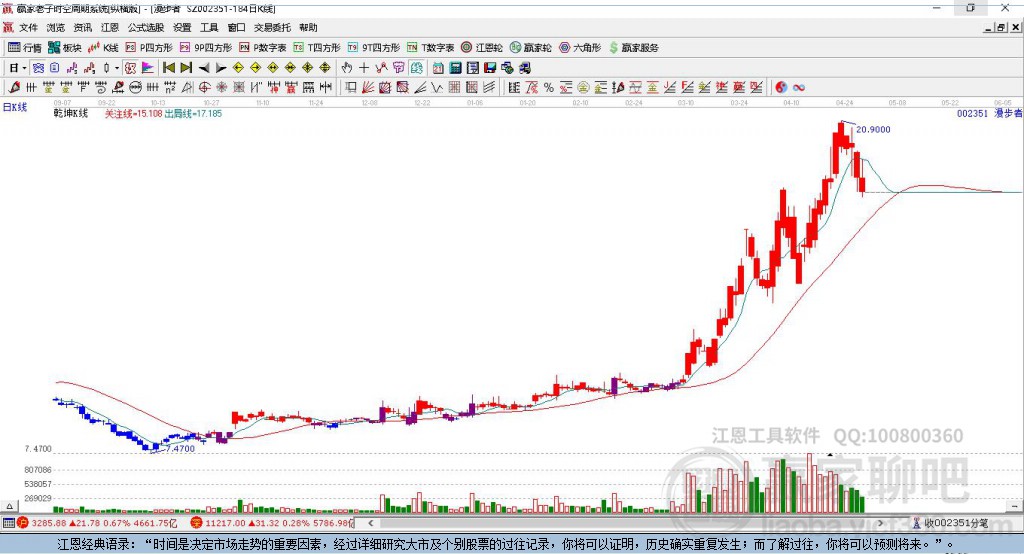Click the yin-yang taiji icon
The image size is (1024, 554).
click(x=781, y=87)
